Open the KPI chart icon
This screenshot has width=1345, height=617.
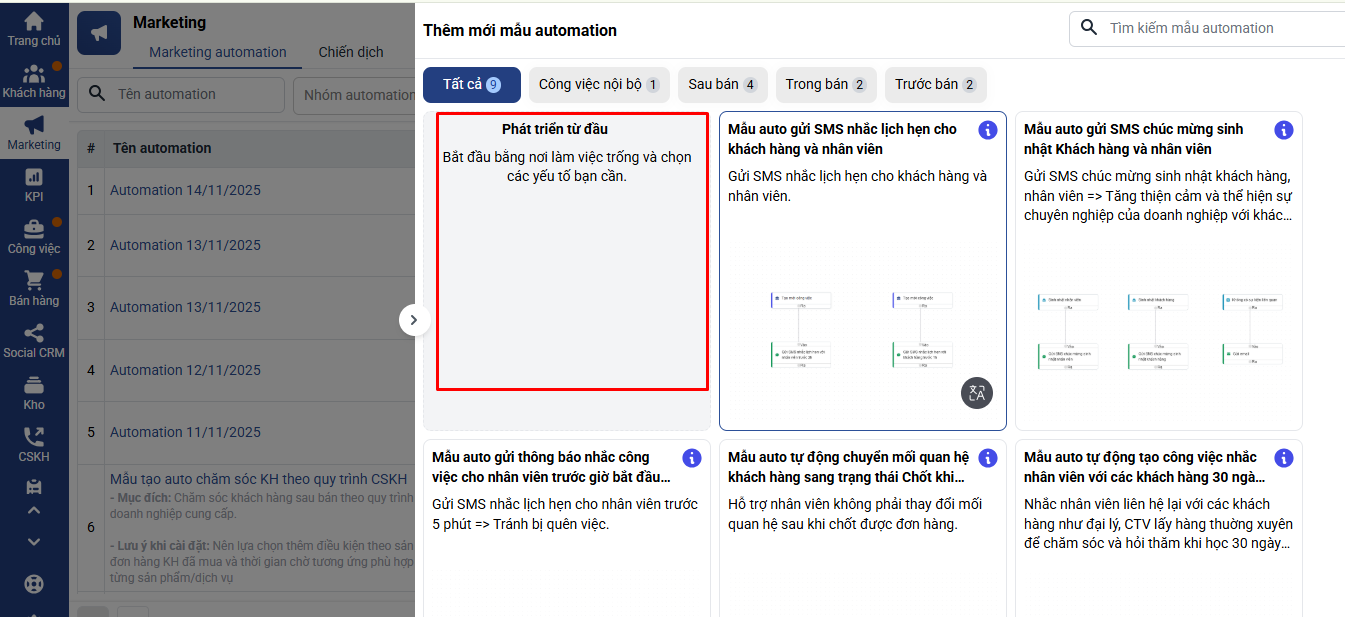point(34,177)
